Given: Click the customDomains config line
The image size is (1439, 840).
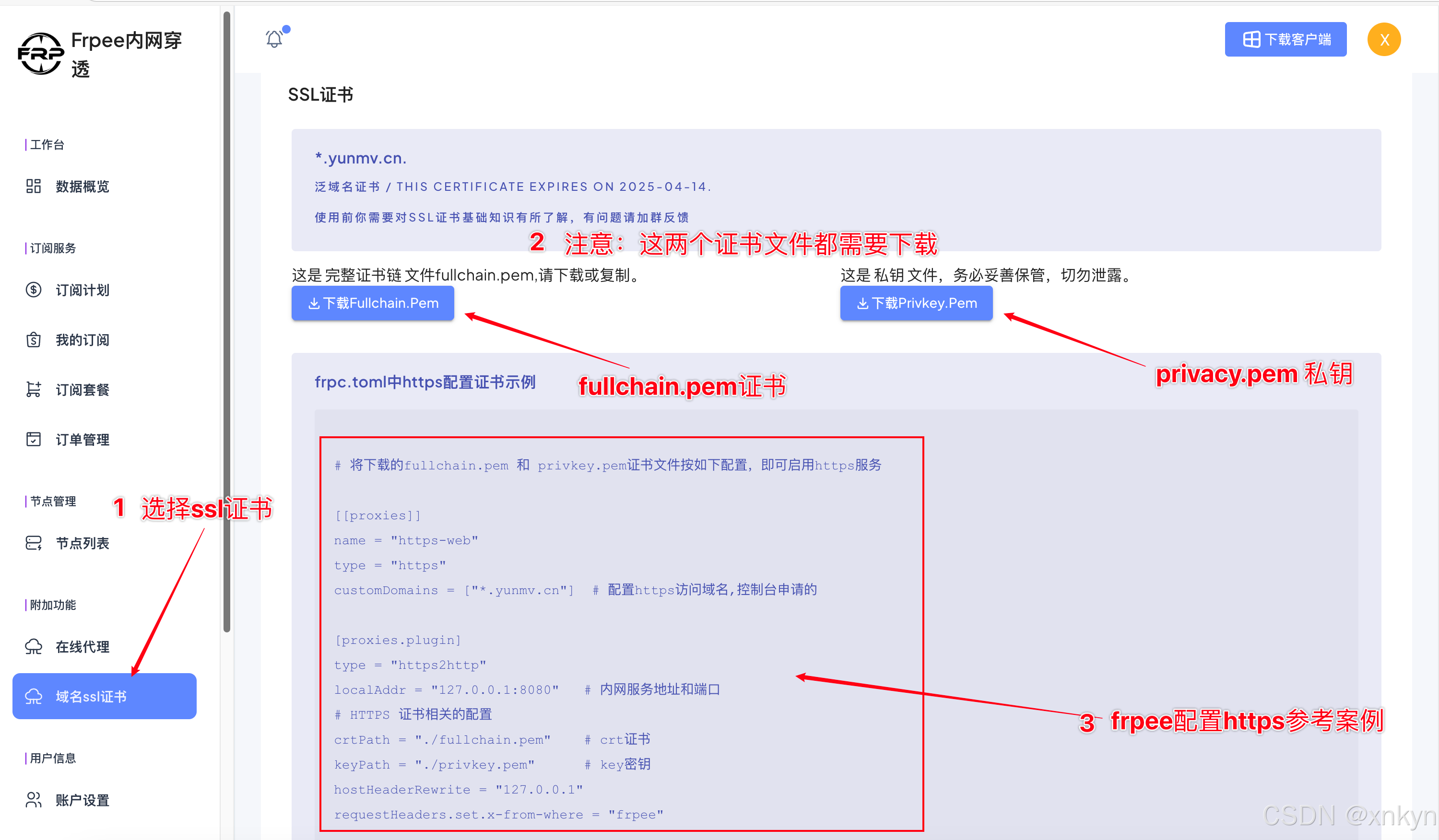Looking at the screenshot, I should [575, 590].
